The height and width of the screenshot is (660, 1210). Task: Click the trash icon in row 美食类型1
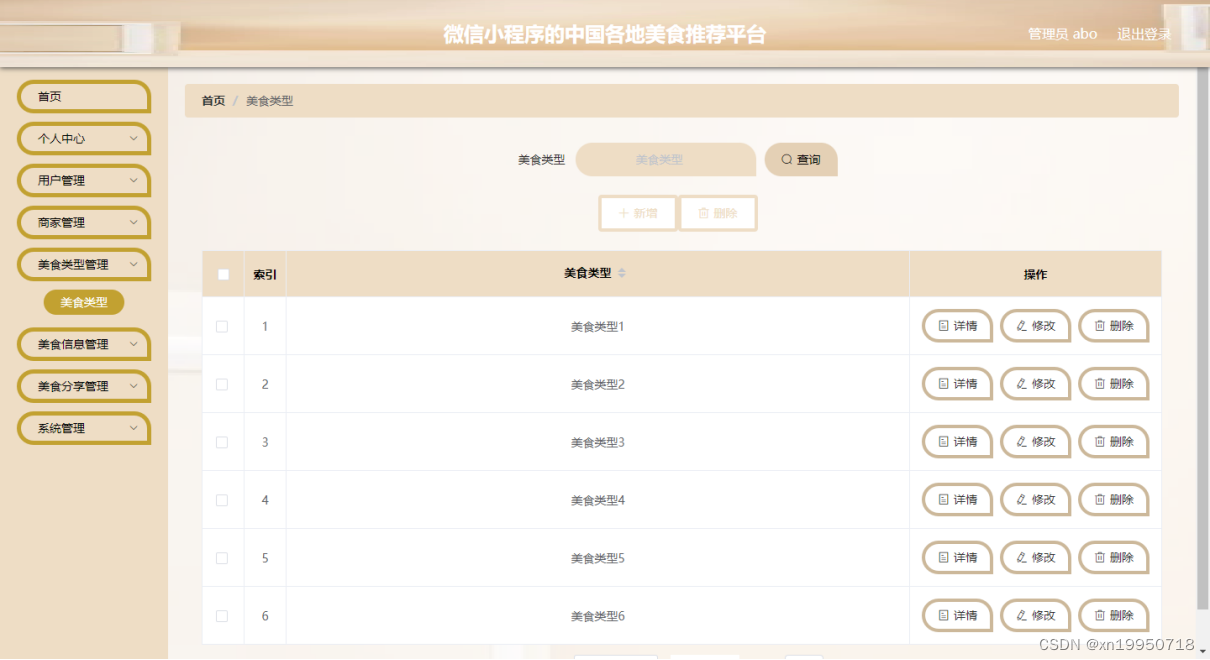[1100, 326]
